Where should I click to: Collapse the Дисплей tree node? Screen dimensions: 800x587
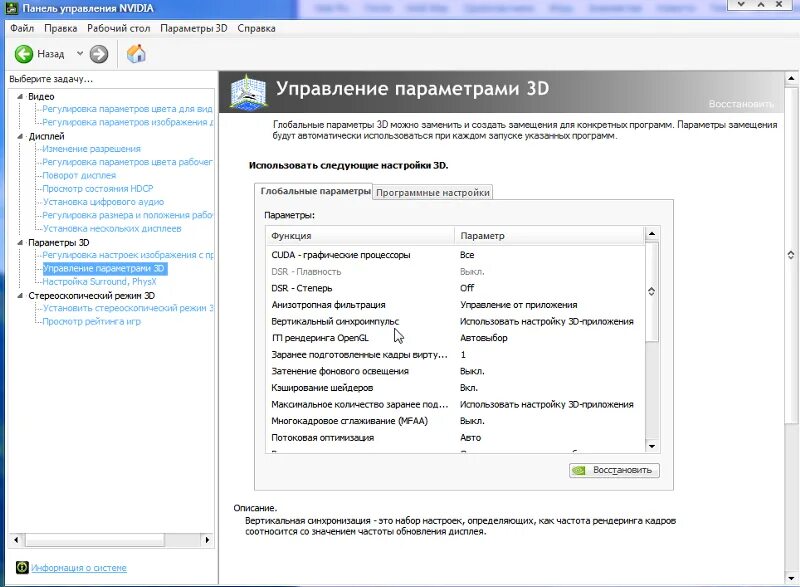coord(20,136)
